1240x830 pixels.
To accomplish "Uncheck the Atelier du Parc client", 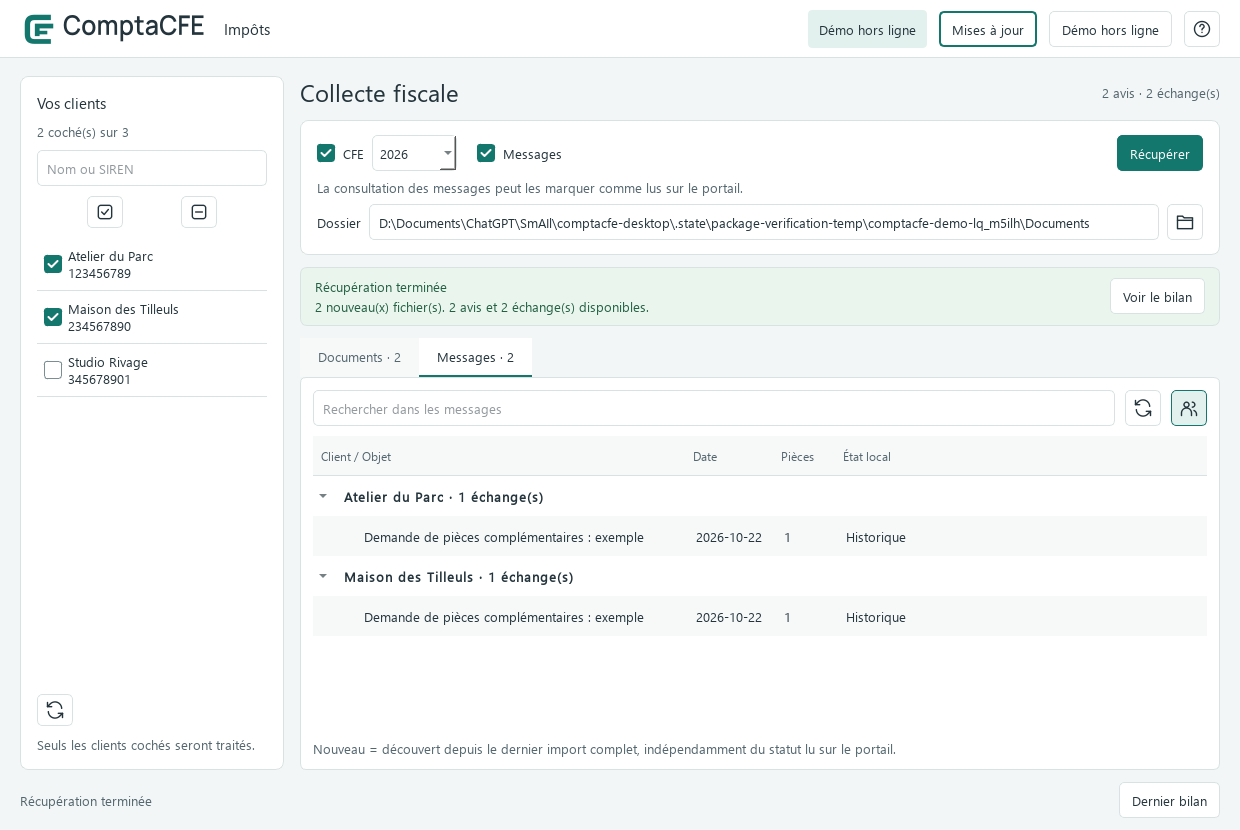I will [x=53, y=264].
